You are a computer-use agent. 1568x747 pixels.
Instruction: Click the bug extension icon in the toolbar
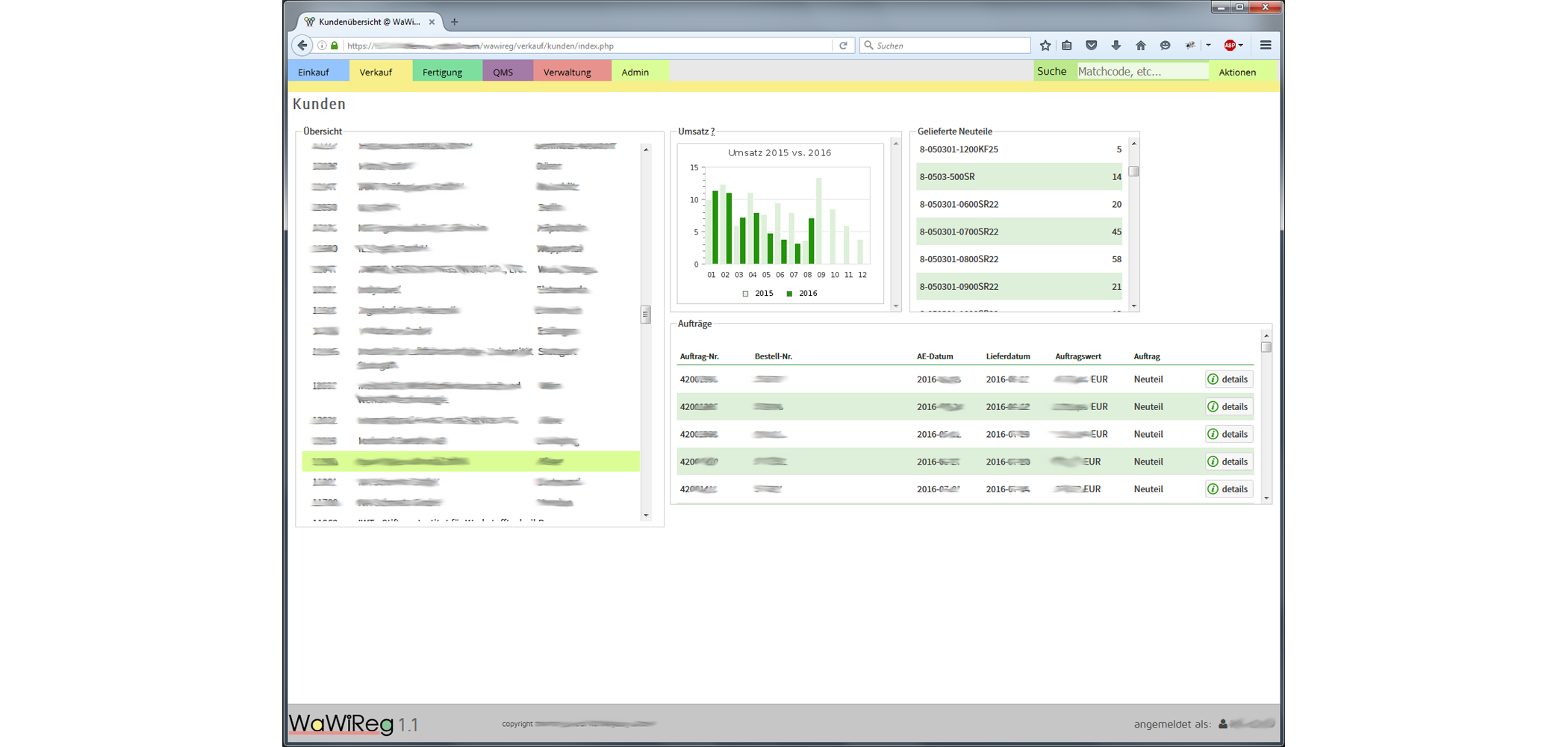tap(1190, 46)
